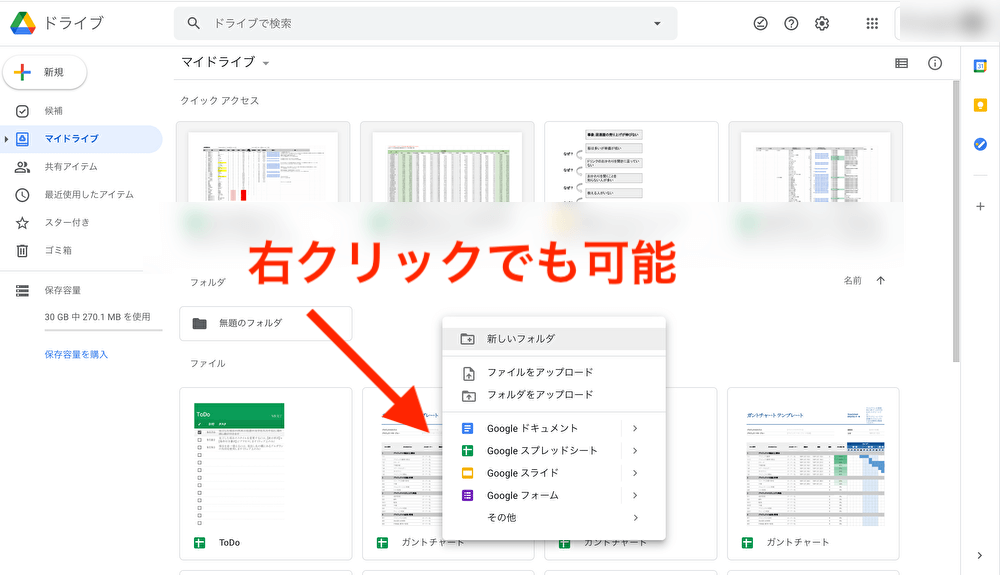Open the offline ready status icon
The height and width of the screenshot is (575, 1000).
760,24
